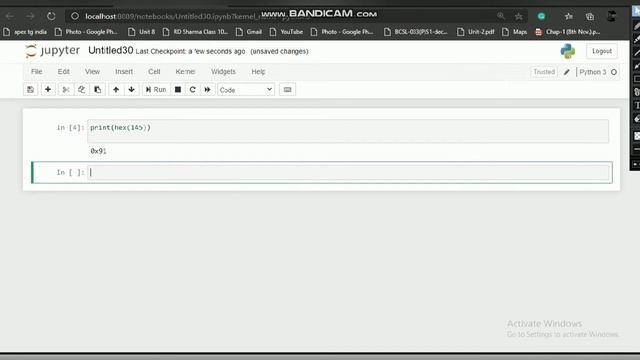The height and width of the screenshot is (360, 640).
Task: Interrupt the kernel with the stop icon
Action: pyautogui.click(x=178, y=89)
